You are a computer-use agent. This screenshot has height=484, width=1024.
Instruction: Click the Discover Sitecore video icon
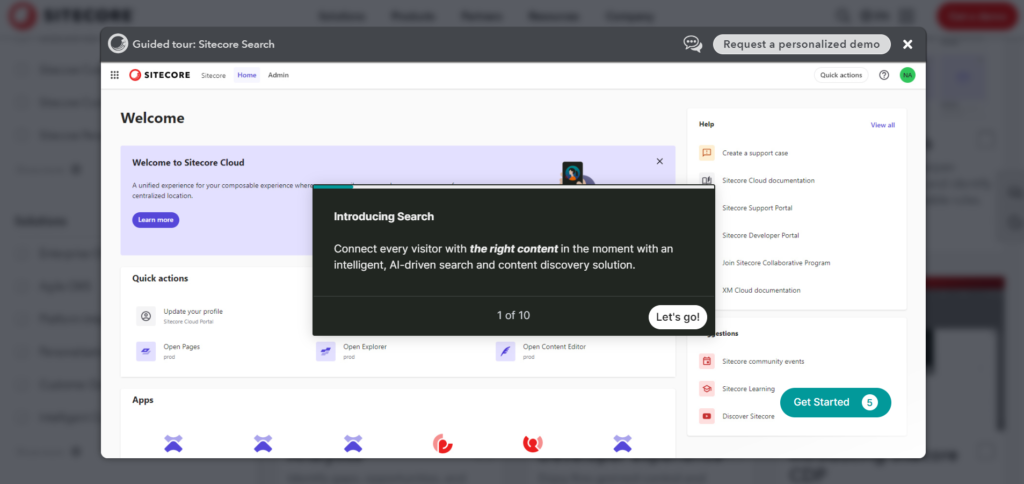tap(707, 416)
